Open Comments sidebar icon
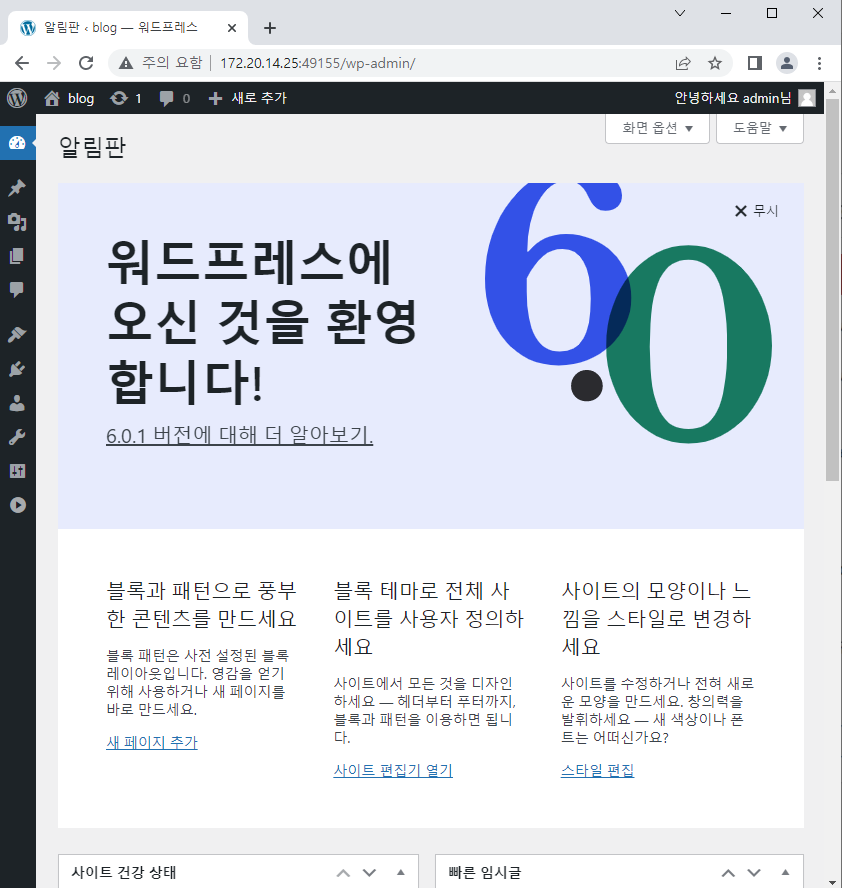The height and width of the screenshot is (888, 842). point(17,289)
